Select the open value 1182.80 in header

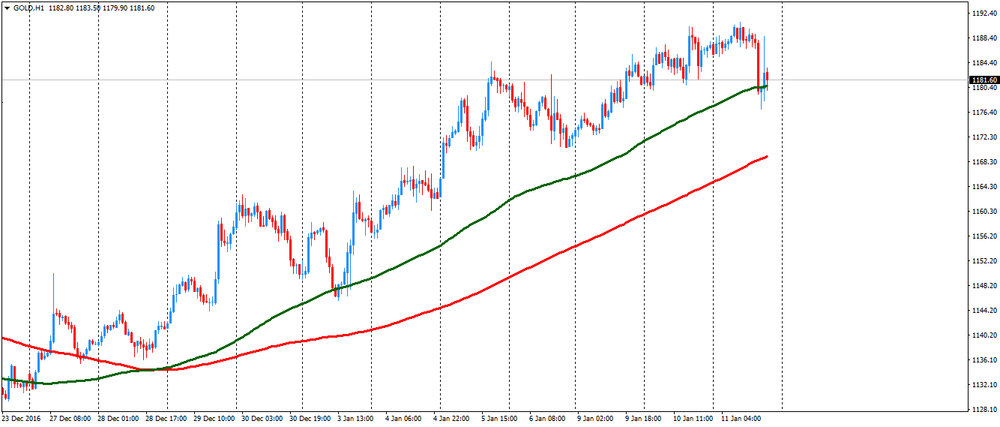(62, 8)
